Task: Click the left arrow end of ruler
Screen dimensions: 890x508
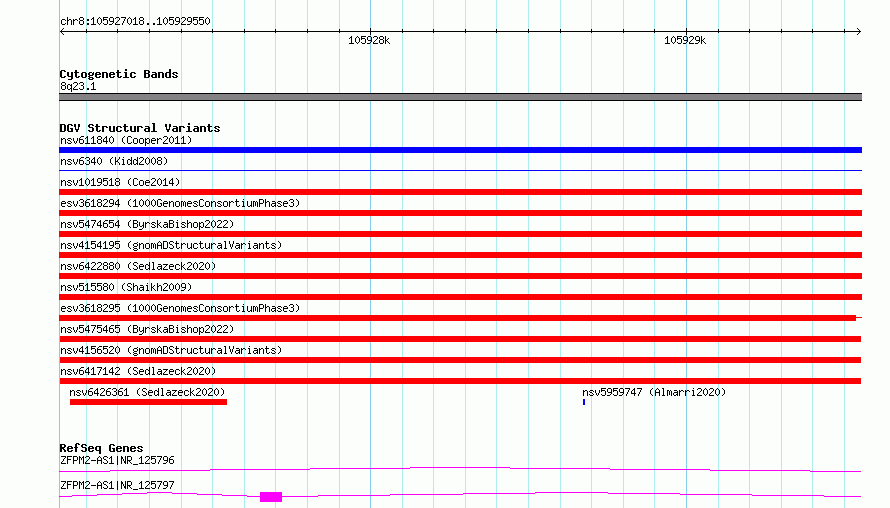Action: point(62,32)
